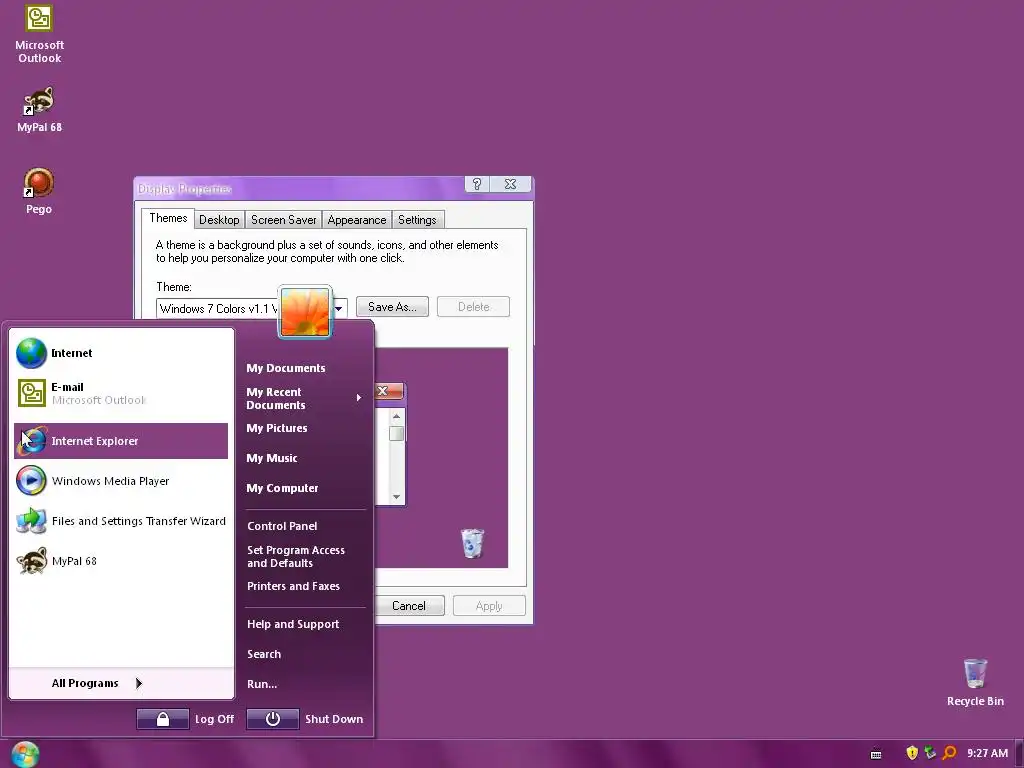Launch Internet Explorer from Start menu

click(x=121, y=441)
